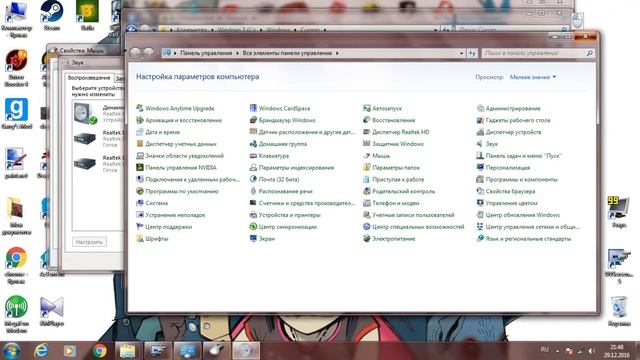The width and height of the screenshot is (640, 360).
Task: Select Воспроизведение tab in Звук window
Action: [89, 78]
